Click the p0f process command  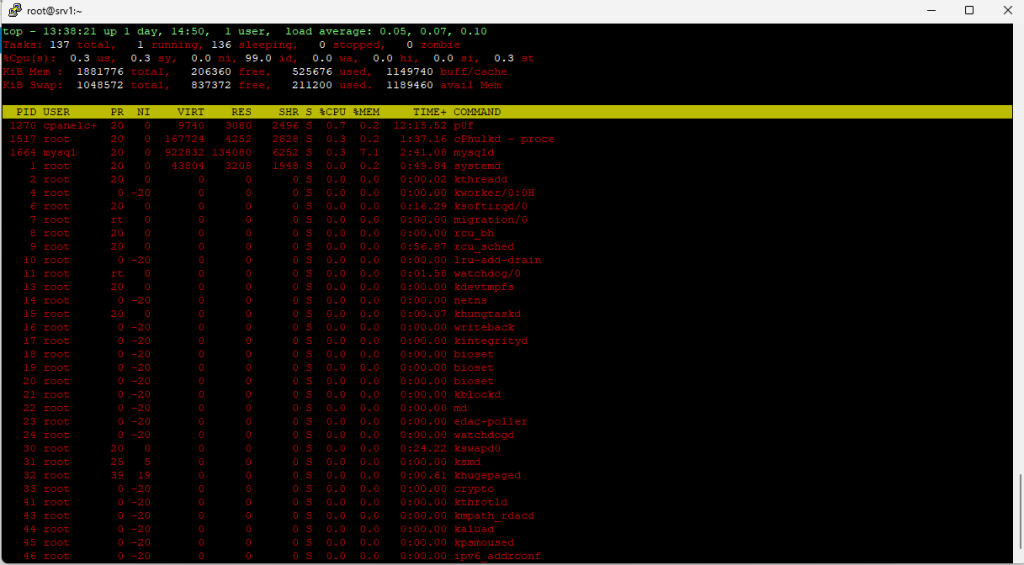pos(464,125)
